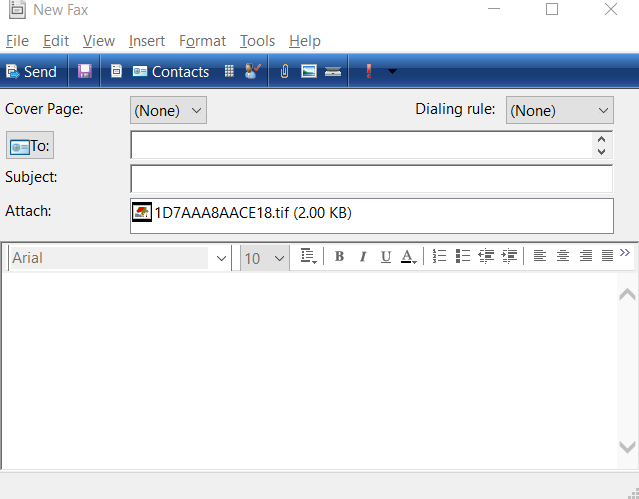Open the View menu
The width and height of the screenshot is (639, 499).
pyautogui.click(x=99, y=41)
